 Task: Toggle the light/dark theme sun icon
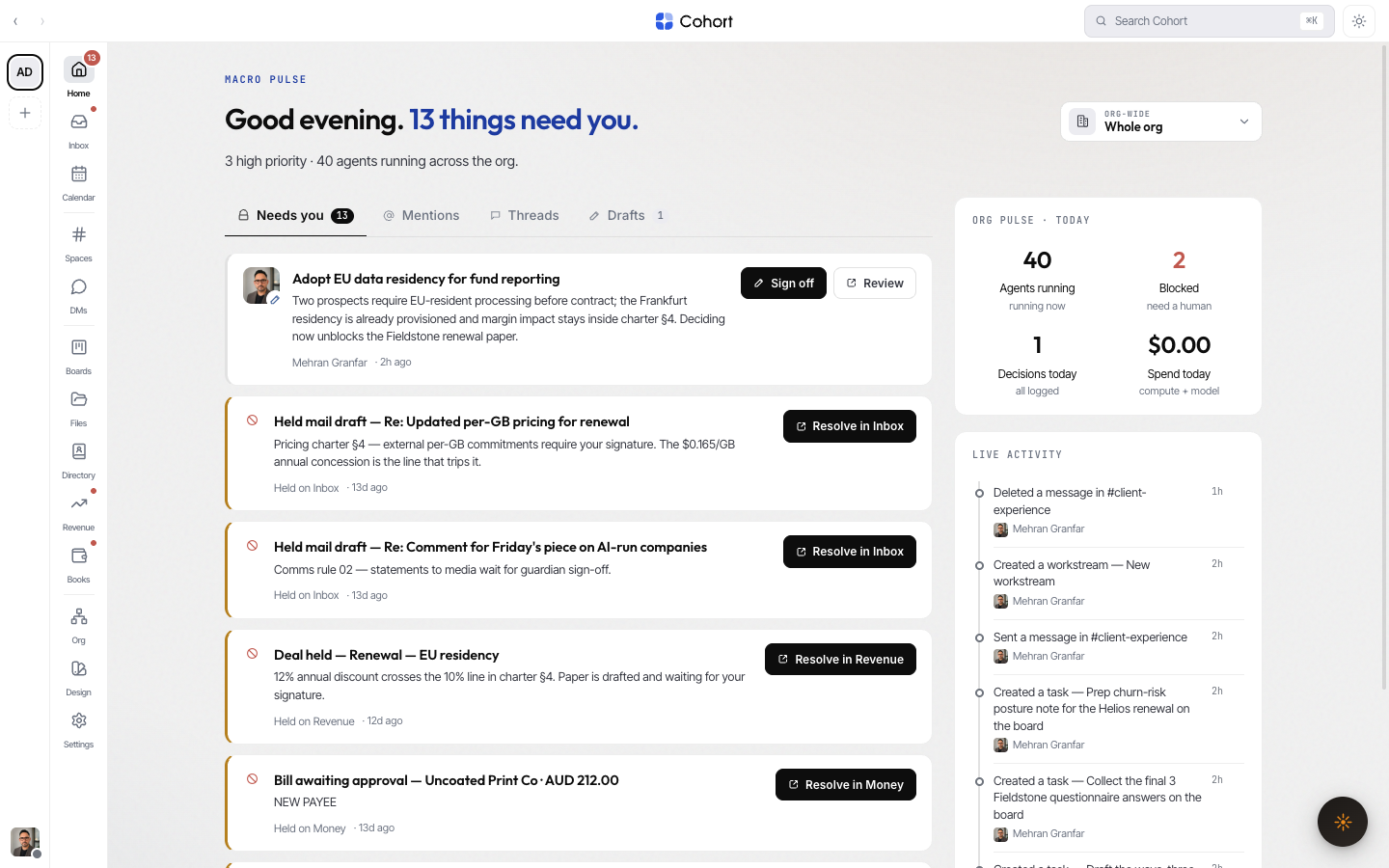pos(1359,21)
